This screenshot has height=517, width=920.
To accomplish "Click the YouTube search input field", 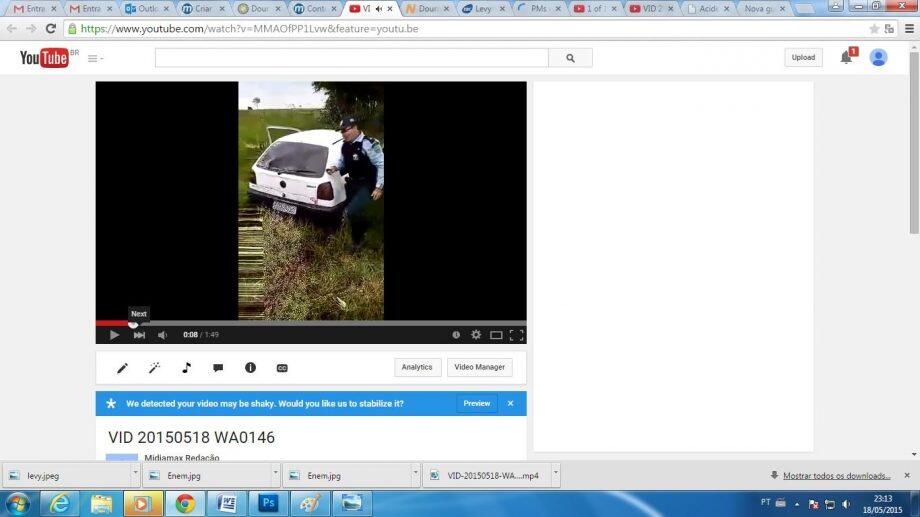I will (351, 58).
